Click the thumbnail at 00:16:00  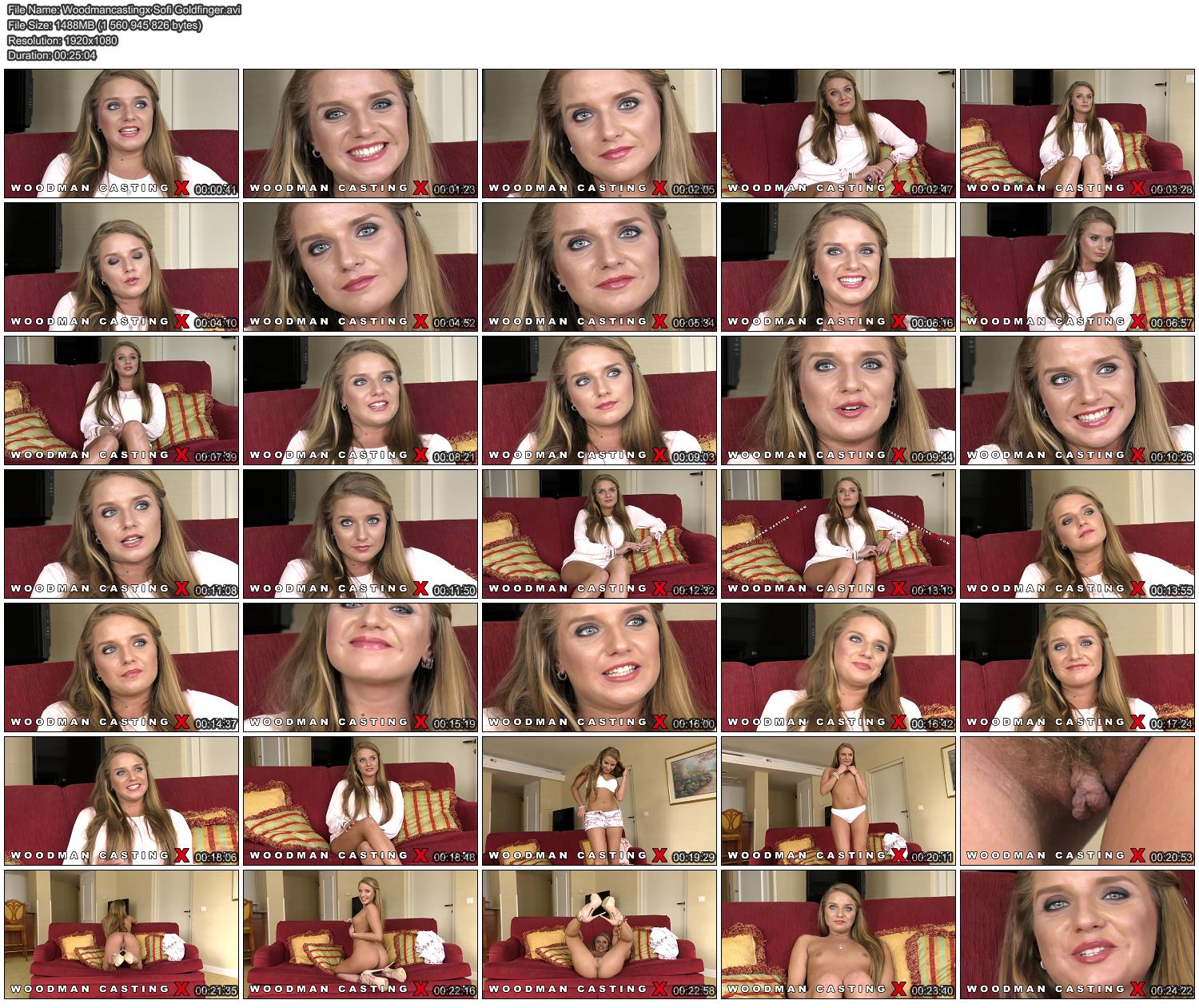(x=599, y=667)
